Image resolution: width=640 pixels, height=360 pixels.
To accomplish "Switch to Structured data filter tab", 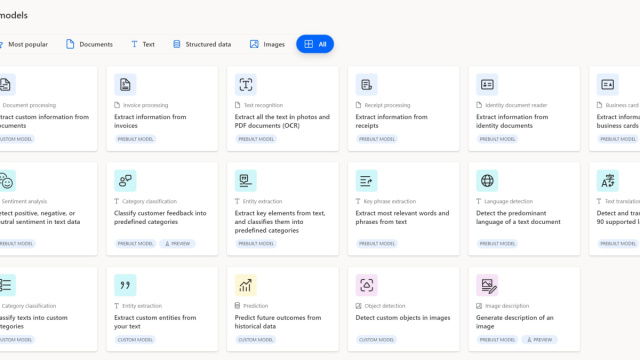I will 202,44.
